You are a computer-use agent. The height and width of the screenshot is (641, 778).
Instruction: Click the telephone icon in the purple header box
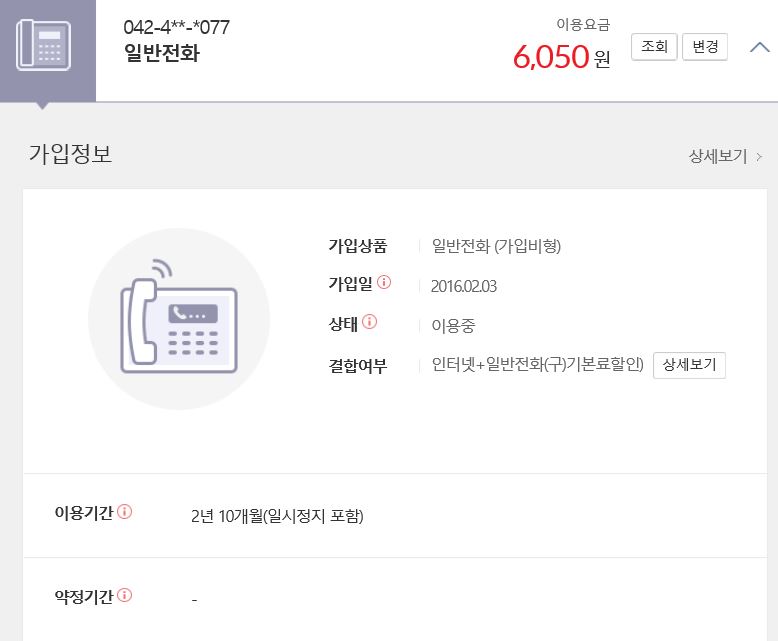point(43,46)
